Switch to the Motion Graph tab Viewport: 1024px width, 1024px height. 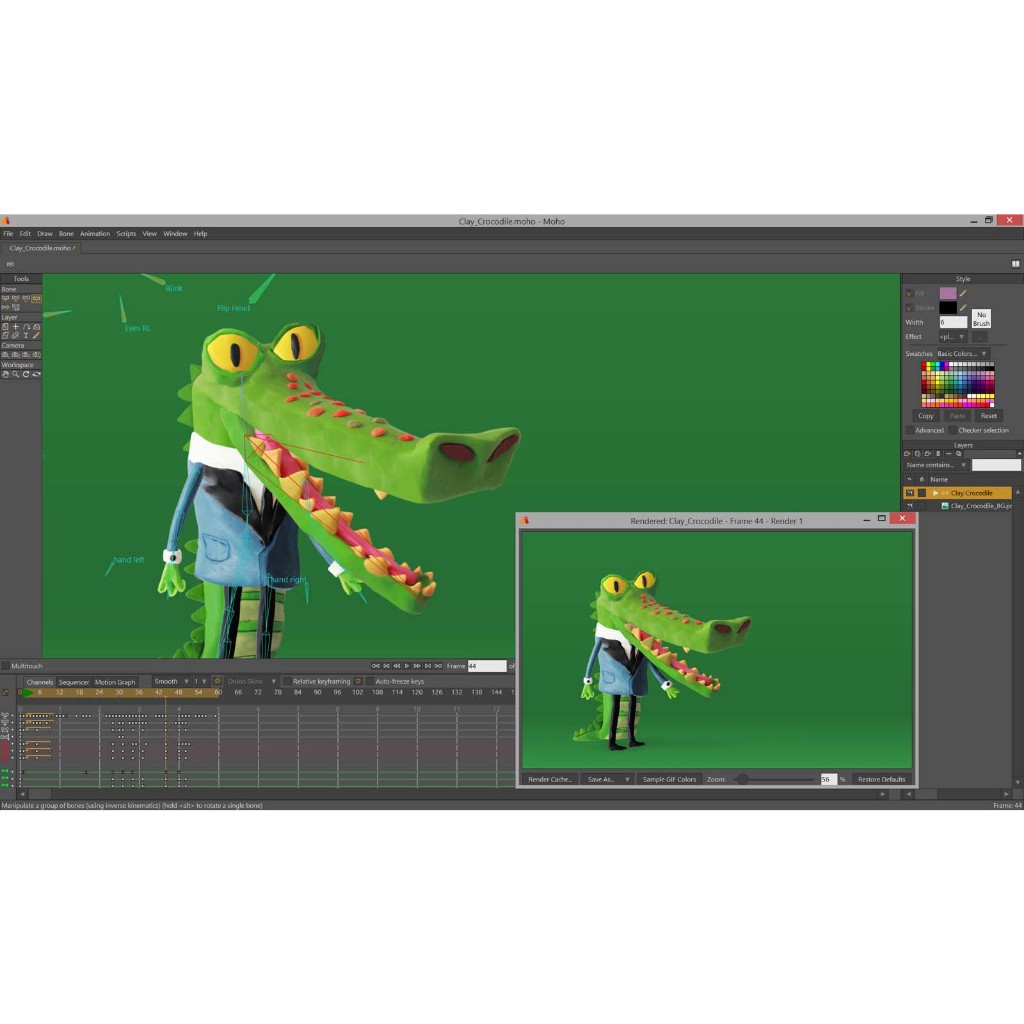(x=115, y=682)
